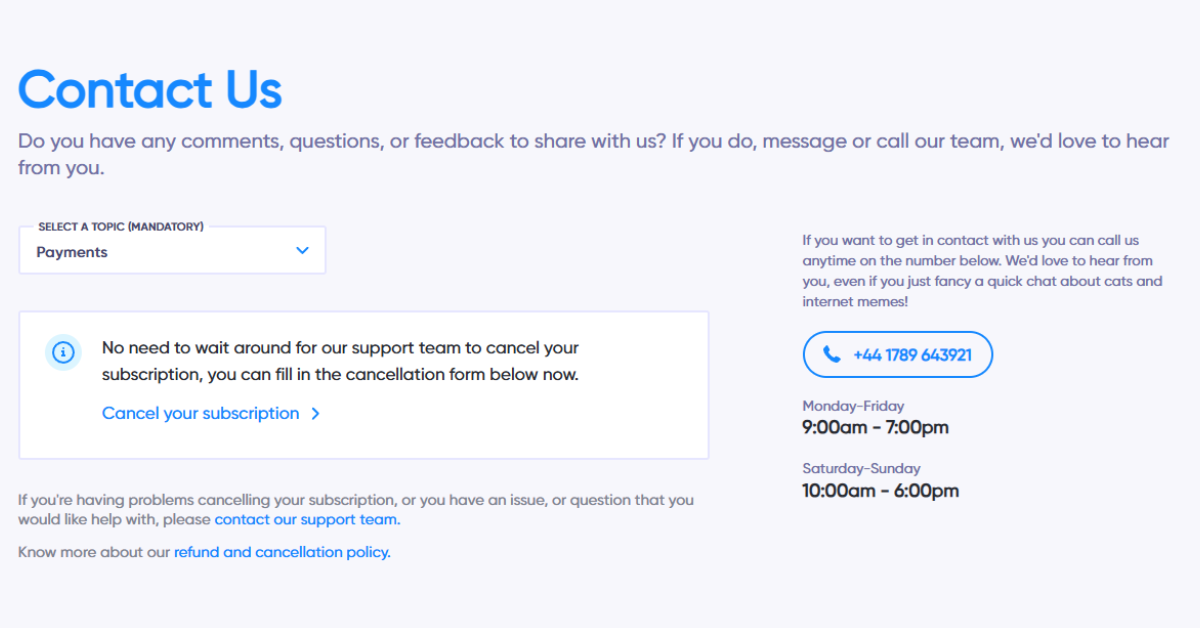Visit the "refund and cancellation policy" link
Image resolution: width=1200 pixels, height=628 pixels.
click(x=281, y=552)
